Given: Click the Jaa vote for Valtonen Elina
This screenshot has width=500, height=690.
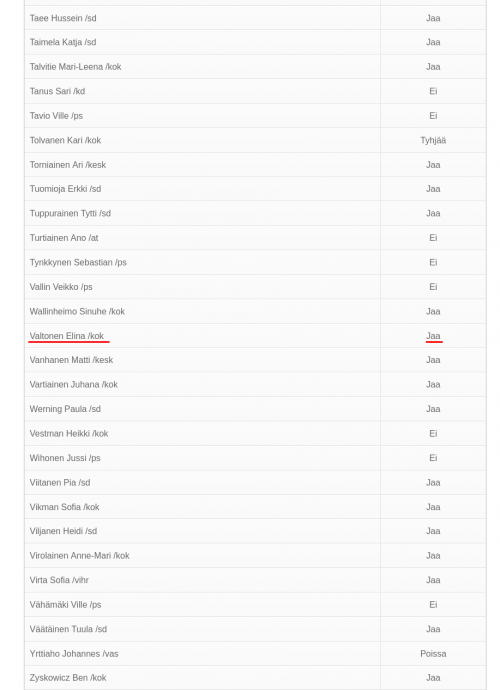Looking at the screenshot, I should 433,336.
